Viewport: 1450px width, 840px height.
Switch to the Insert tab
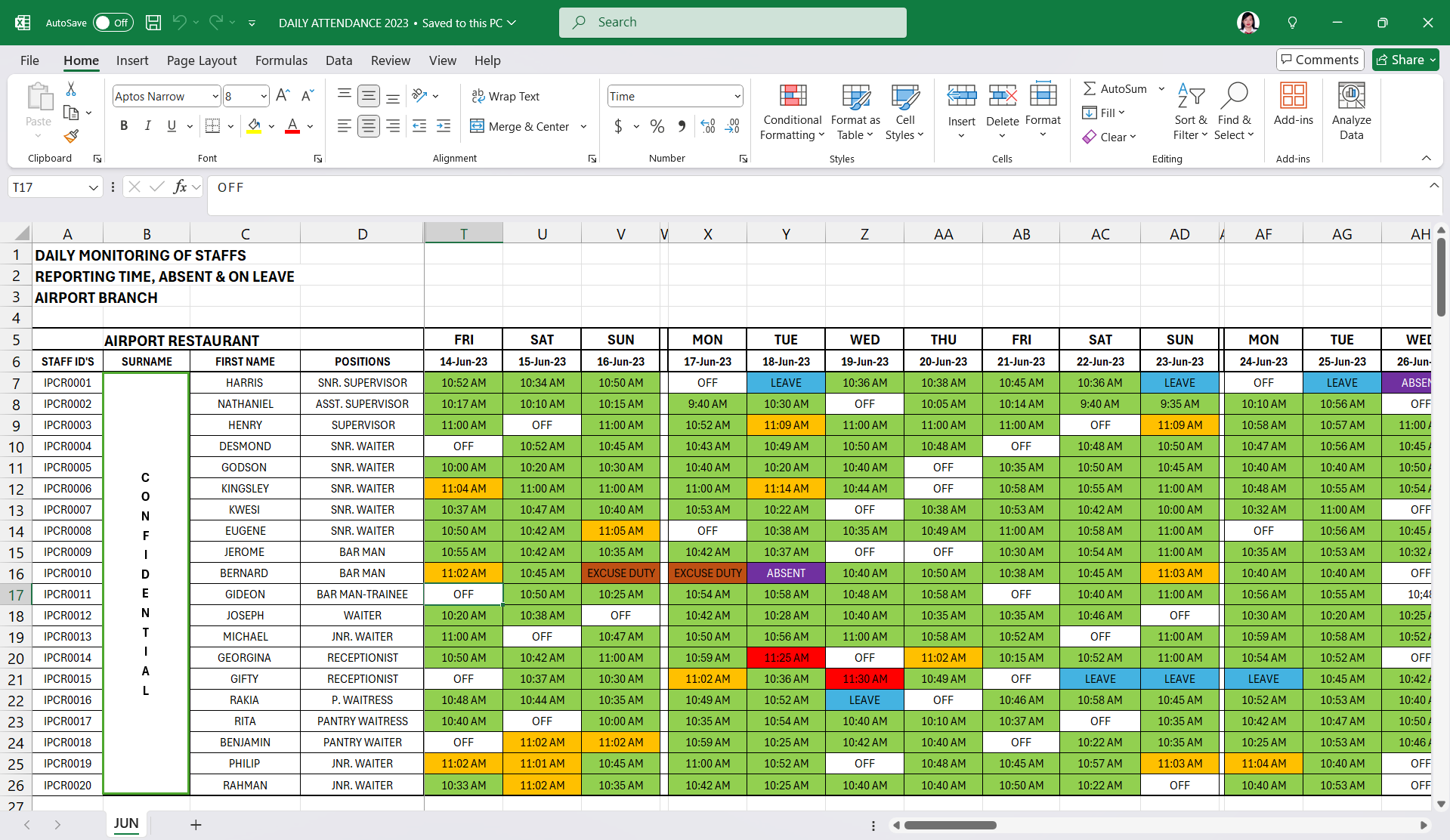pyautogui.click(x=132, y=60)
